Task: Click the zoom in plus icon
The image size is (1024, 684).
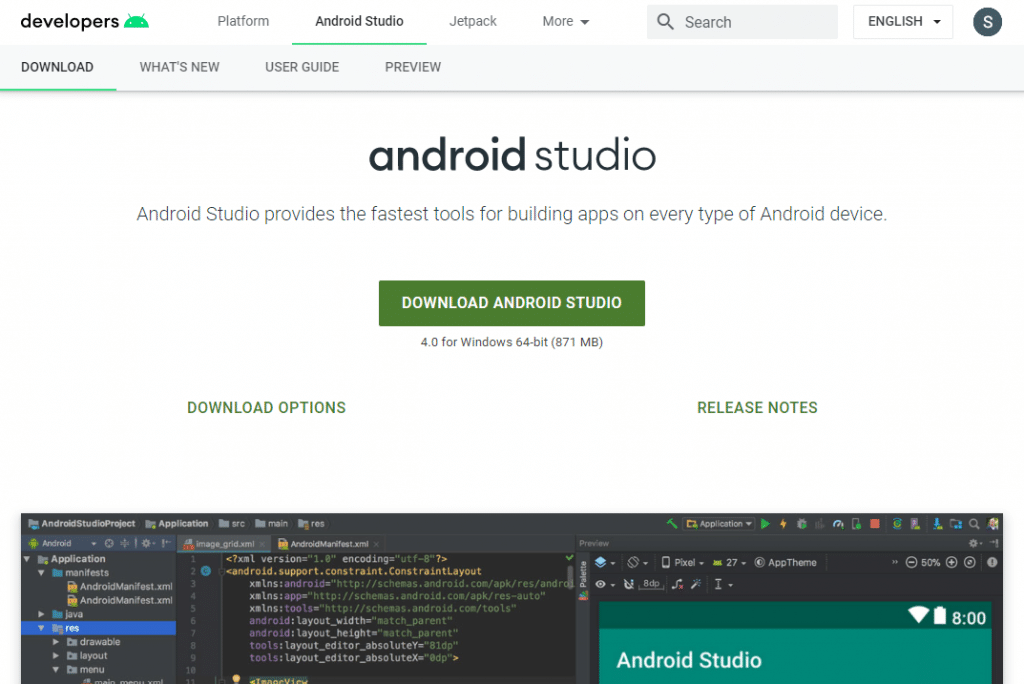Action: coord(952,562)
